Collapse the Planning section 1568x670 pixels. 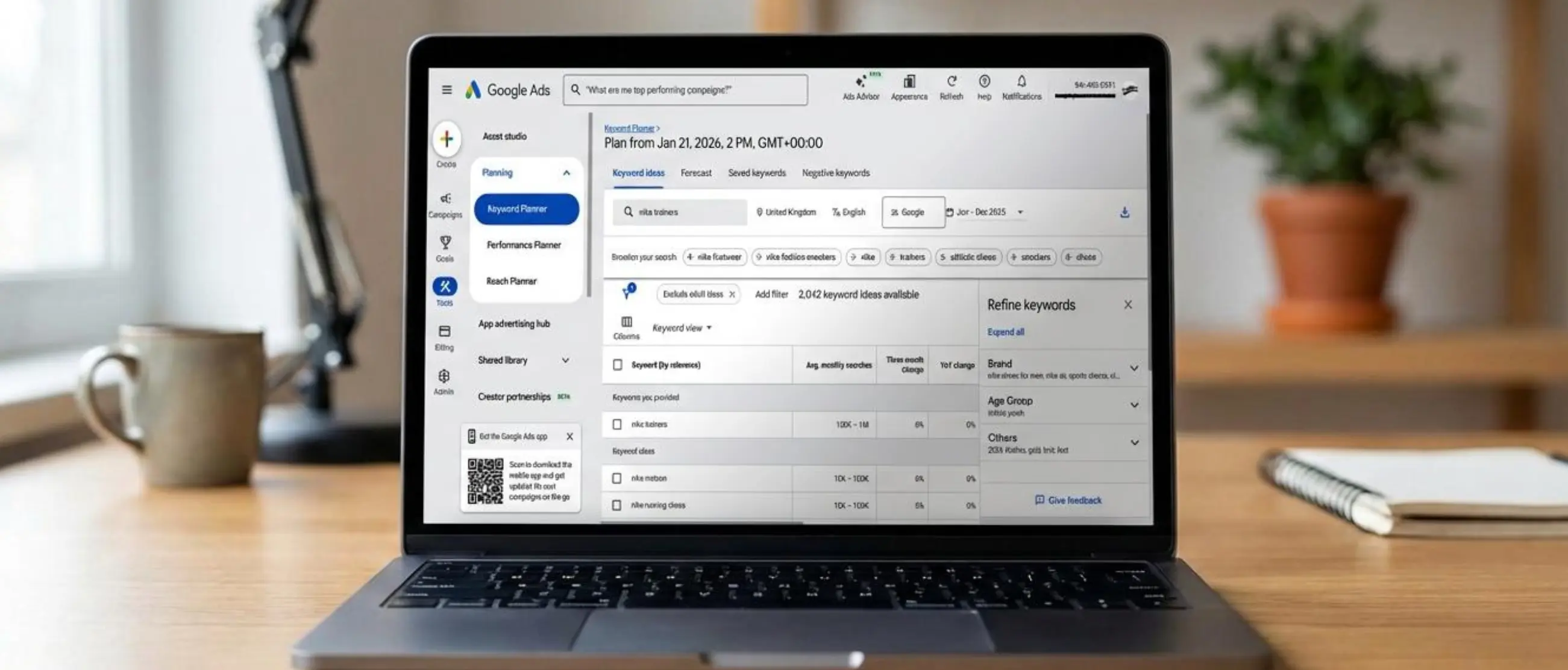(566, 173)
